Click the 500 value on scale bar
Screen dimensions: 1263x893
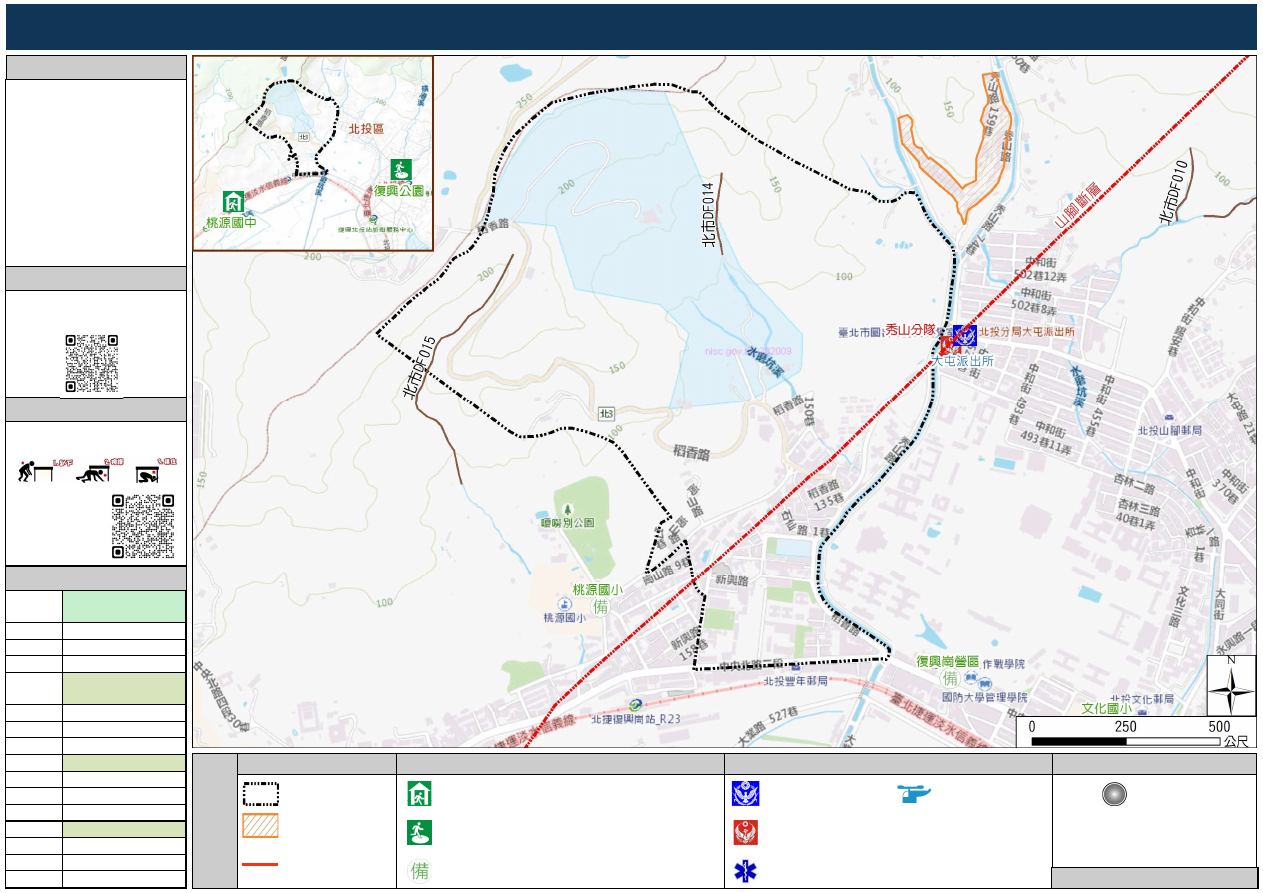(x=1217, y=726)
